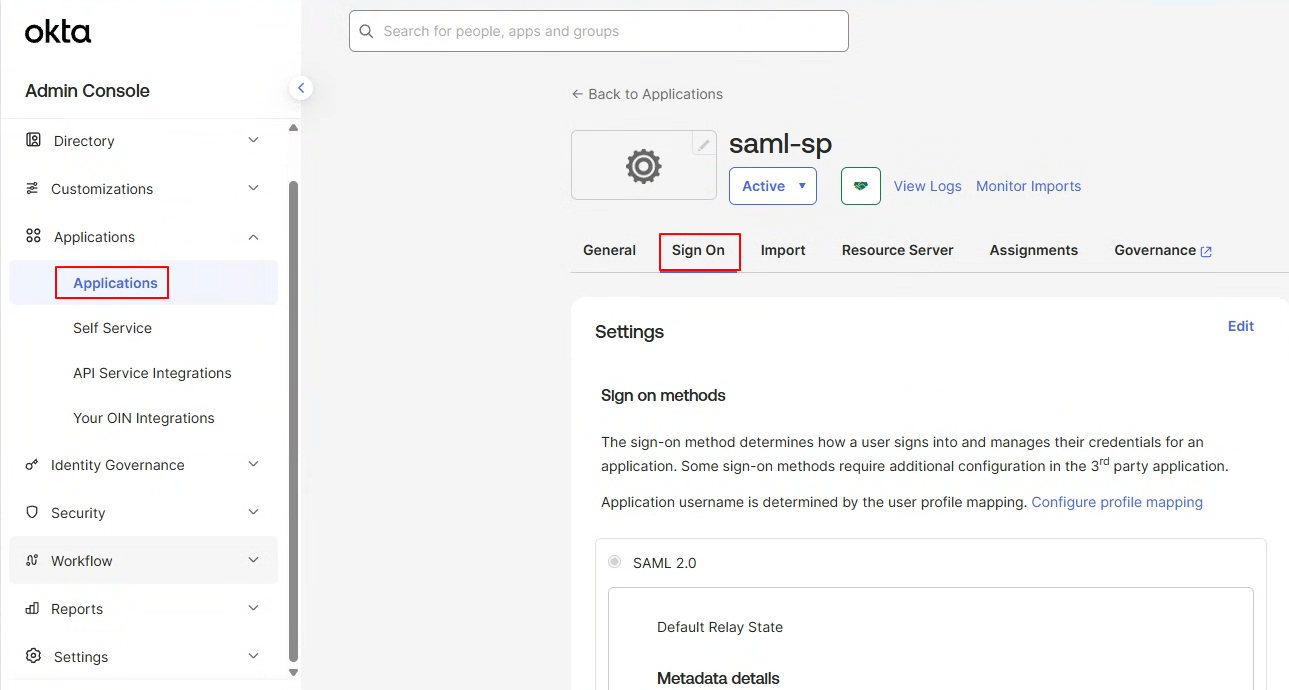
Task: Click the Reports chart icon
Action: click(x=33, y=608)
